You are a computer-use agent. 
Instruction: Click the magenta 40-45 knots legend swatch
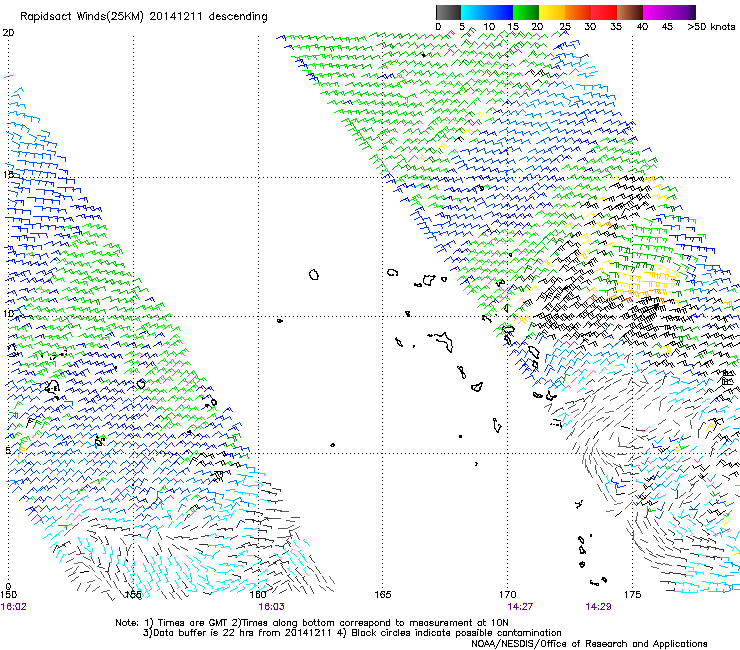(656, 12)
